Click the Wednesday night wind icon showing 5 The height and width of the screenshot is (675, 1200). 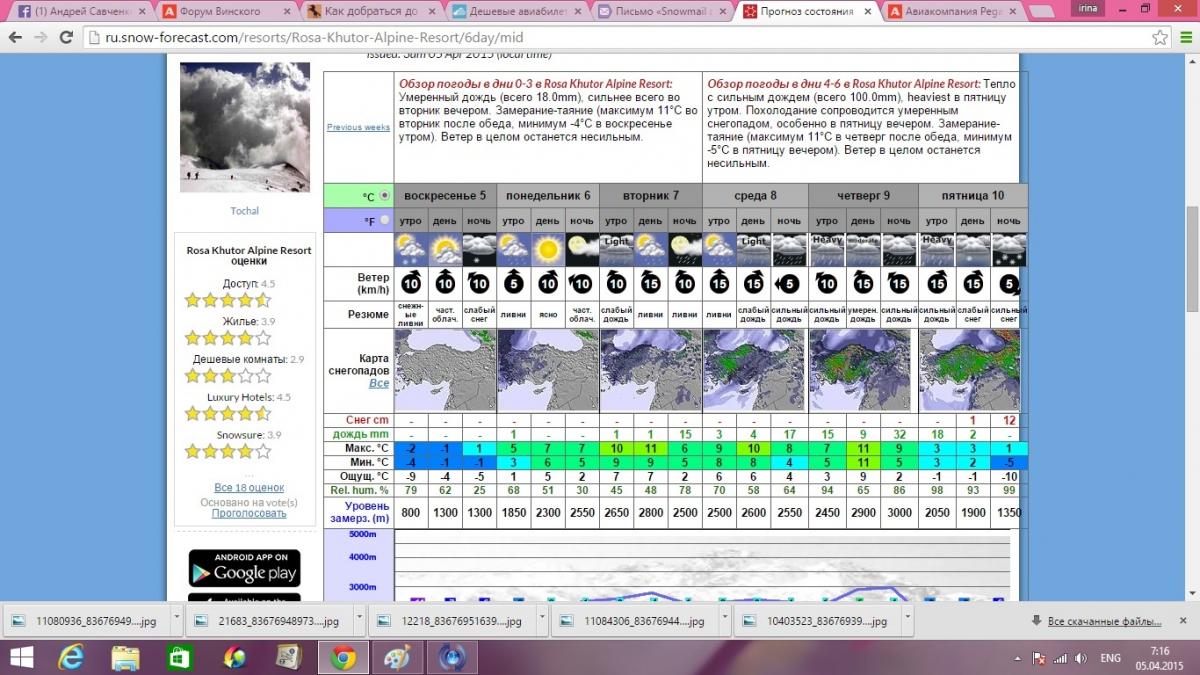pos(789,283)
